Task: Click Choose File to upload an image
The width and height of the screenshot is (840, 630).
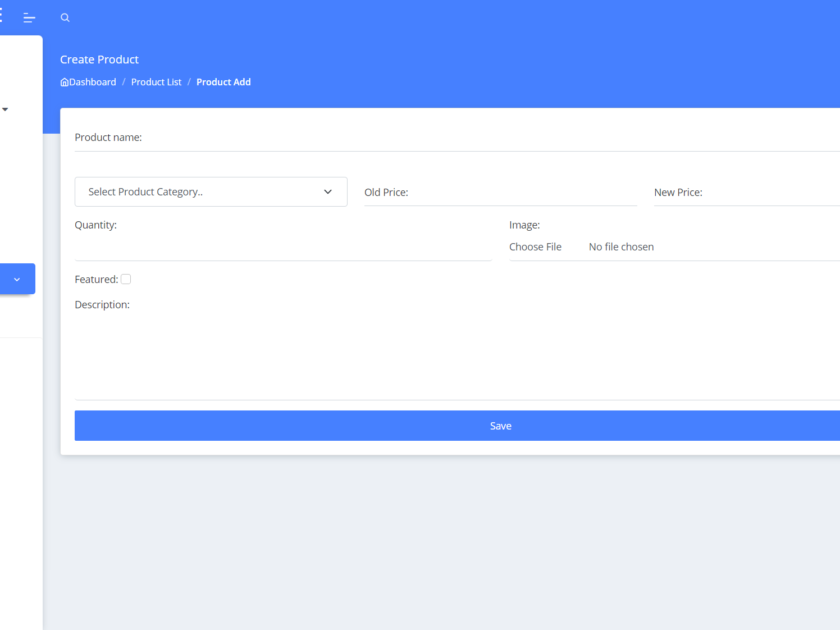Action: pyautogui.click(x=535, y=246)
